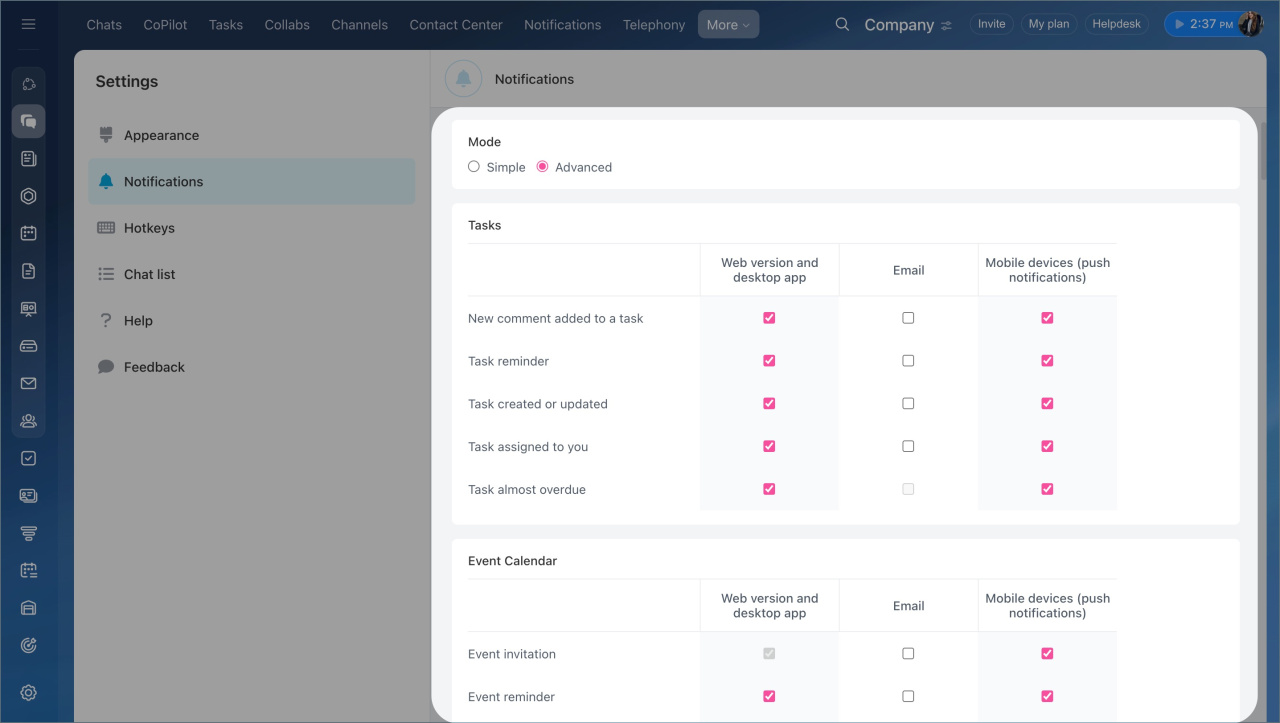Open the tasks checkmark icon in the sidebar
The height and width of the screenshot is (723, 1280).
28,458
